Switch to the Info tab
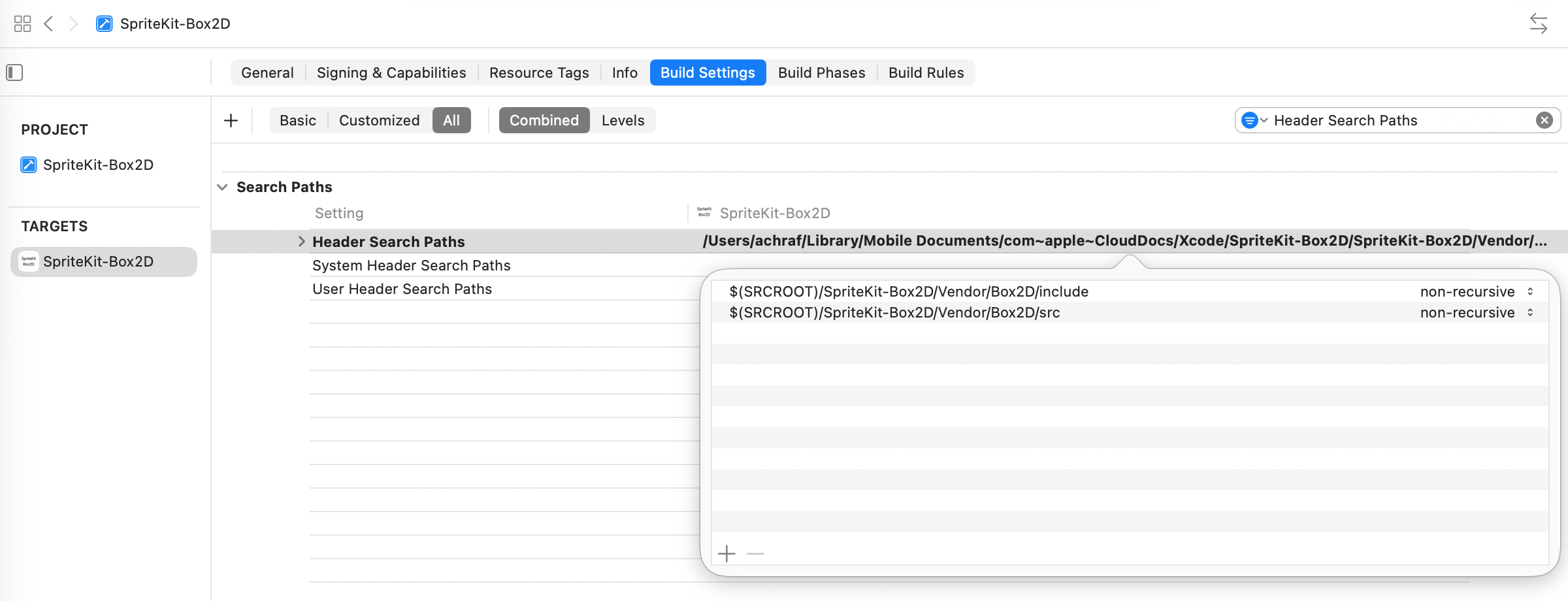This screenshot has width=1568, height=601. point(625,73)
